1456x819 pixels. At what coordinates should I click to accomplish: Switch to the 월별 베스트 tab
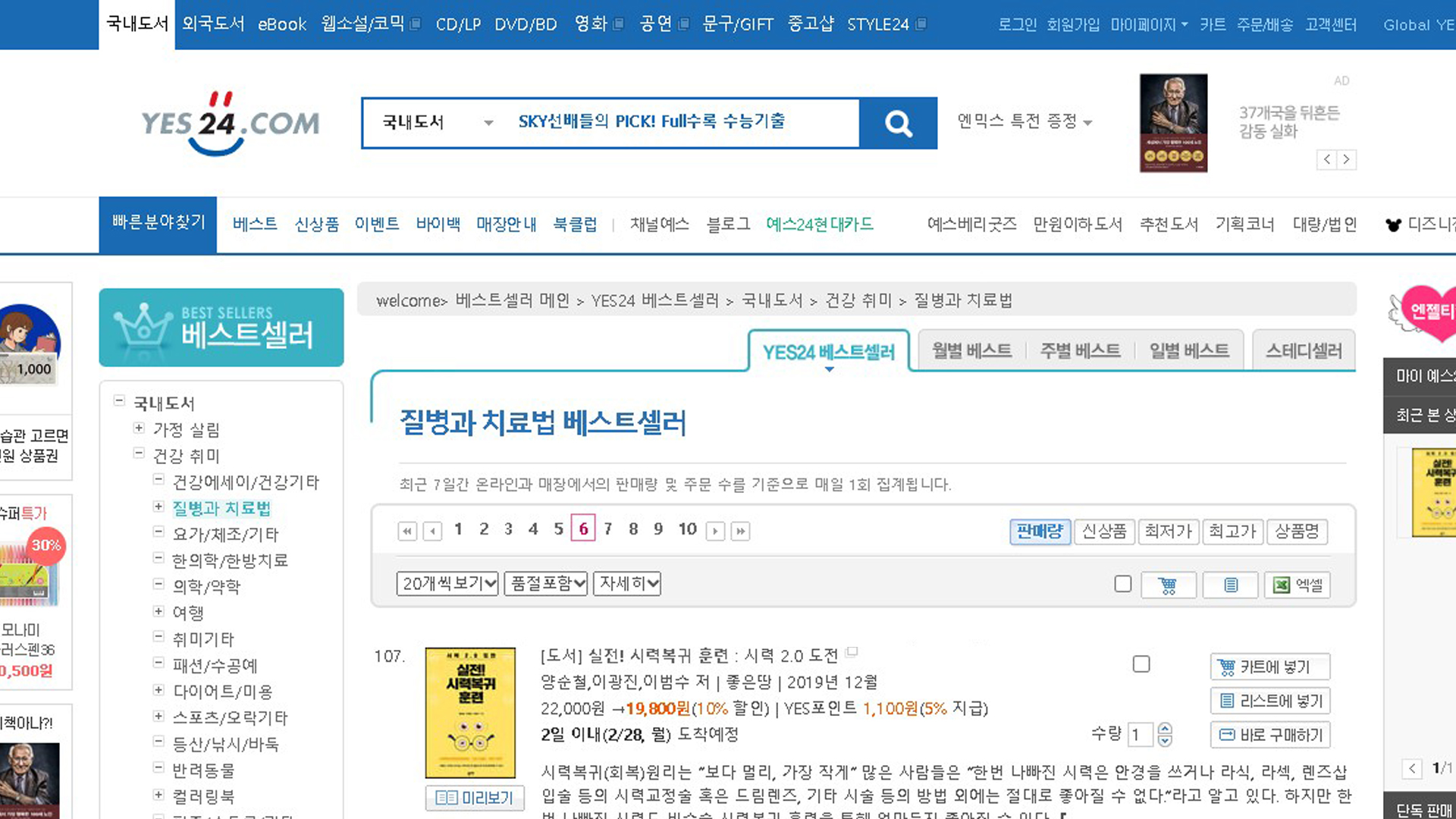pos(971,350)
